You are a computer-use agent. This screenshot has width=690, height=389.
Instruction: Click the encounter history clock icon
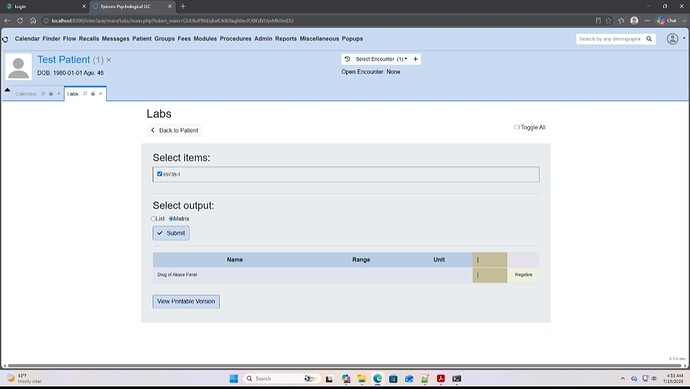click(347, 59)
